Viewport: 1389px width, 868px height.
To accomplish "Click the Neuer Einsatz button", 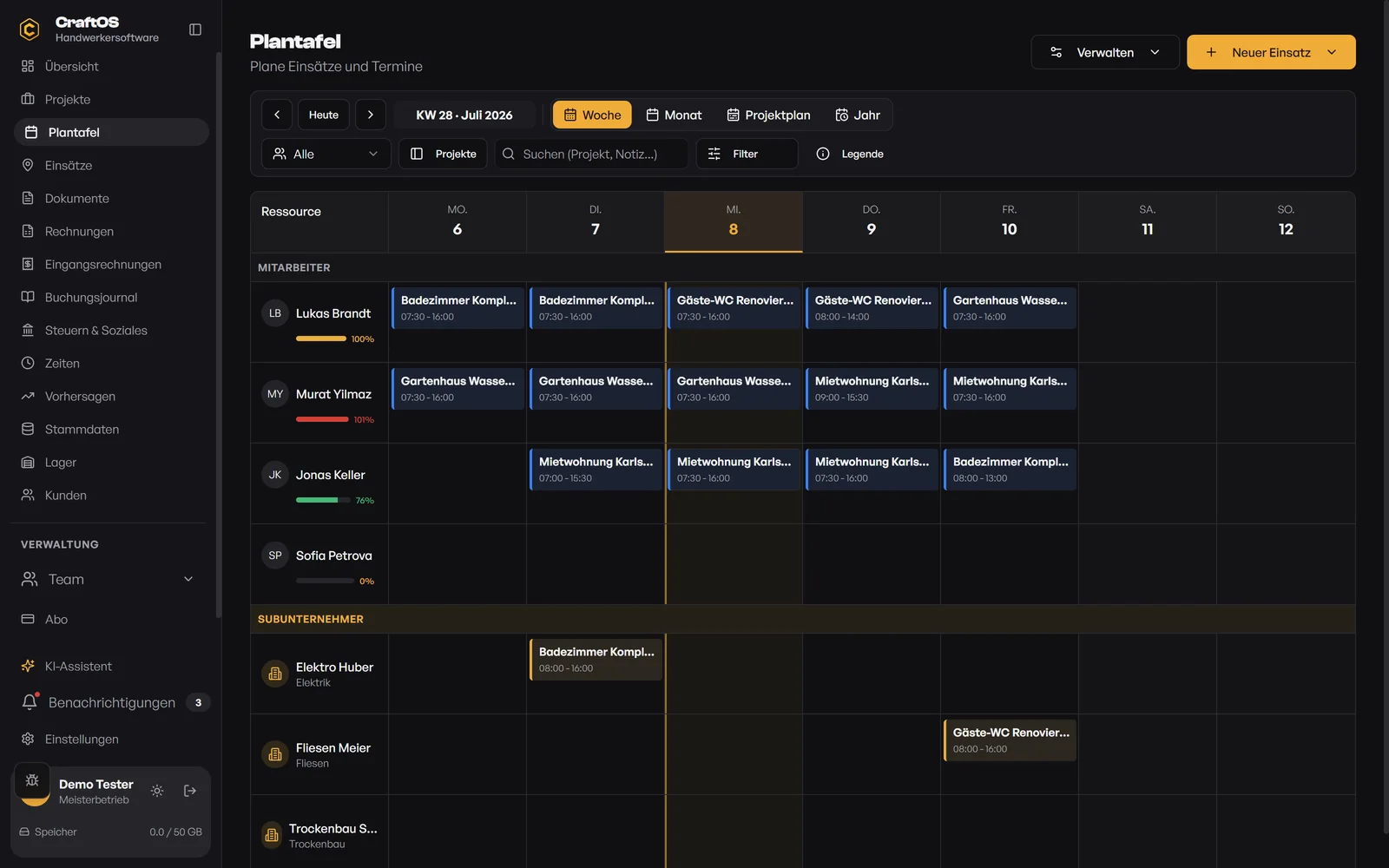I will pyautogui.click(x=1271, y=52).
